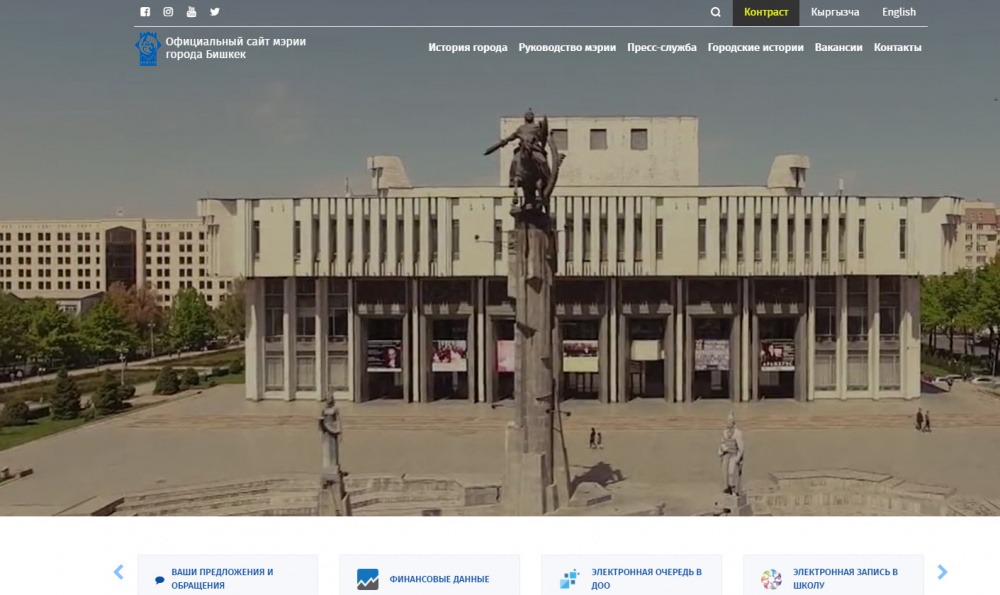The width and height of the screenshot is (1000, 595).
Task: Go to the Пресс-служба section
Action: coord(662,47)
